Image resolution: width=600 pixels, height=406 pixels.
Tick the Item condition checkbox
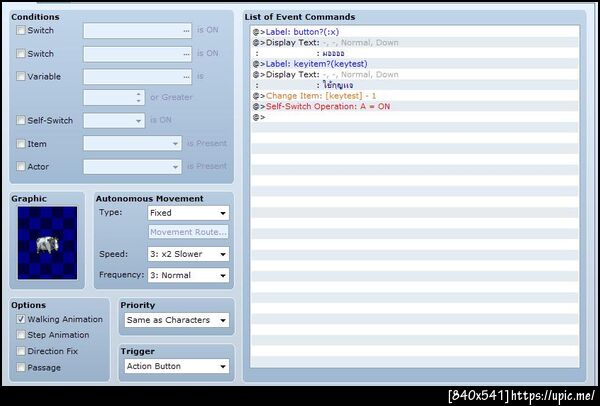[21, 144]
